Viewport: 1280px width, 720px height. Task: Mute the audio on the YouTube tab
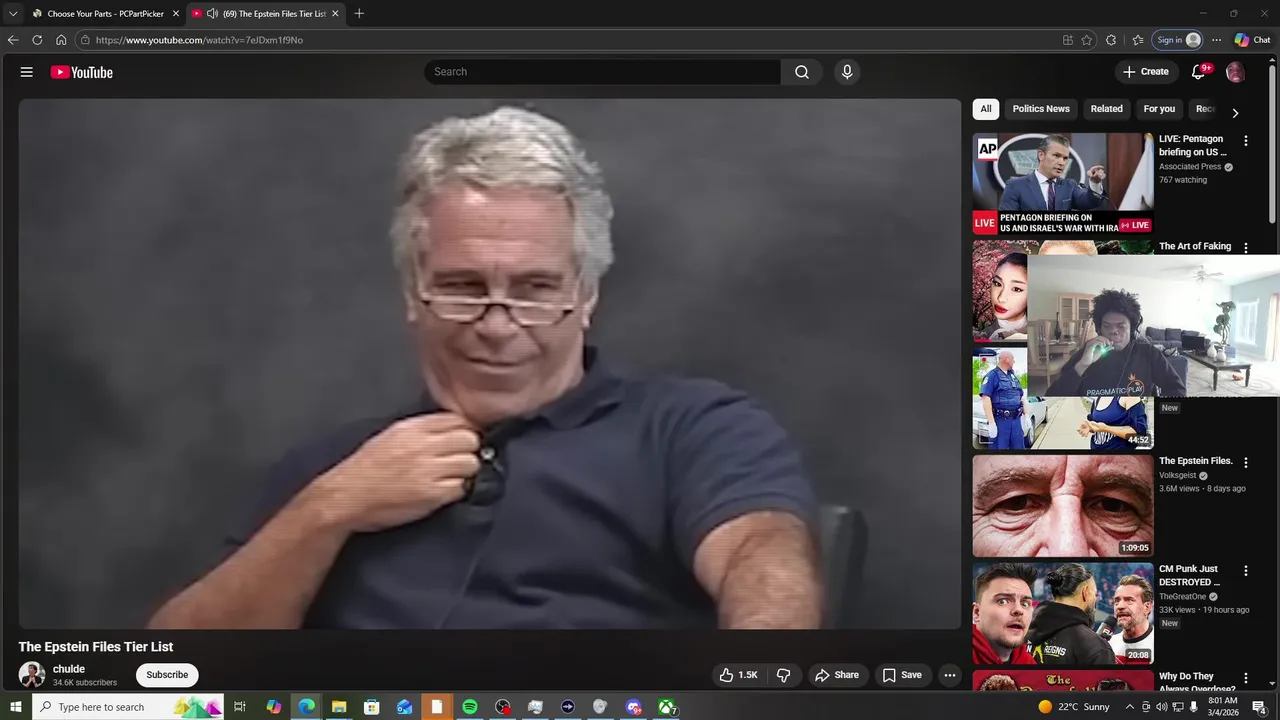point(212,14)
